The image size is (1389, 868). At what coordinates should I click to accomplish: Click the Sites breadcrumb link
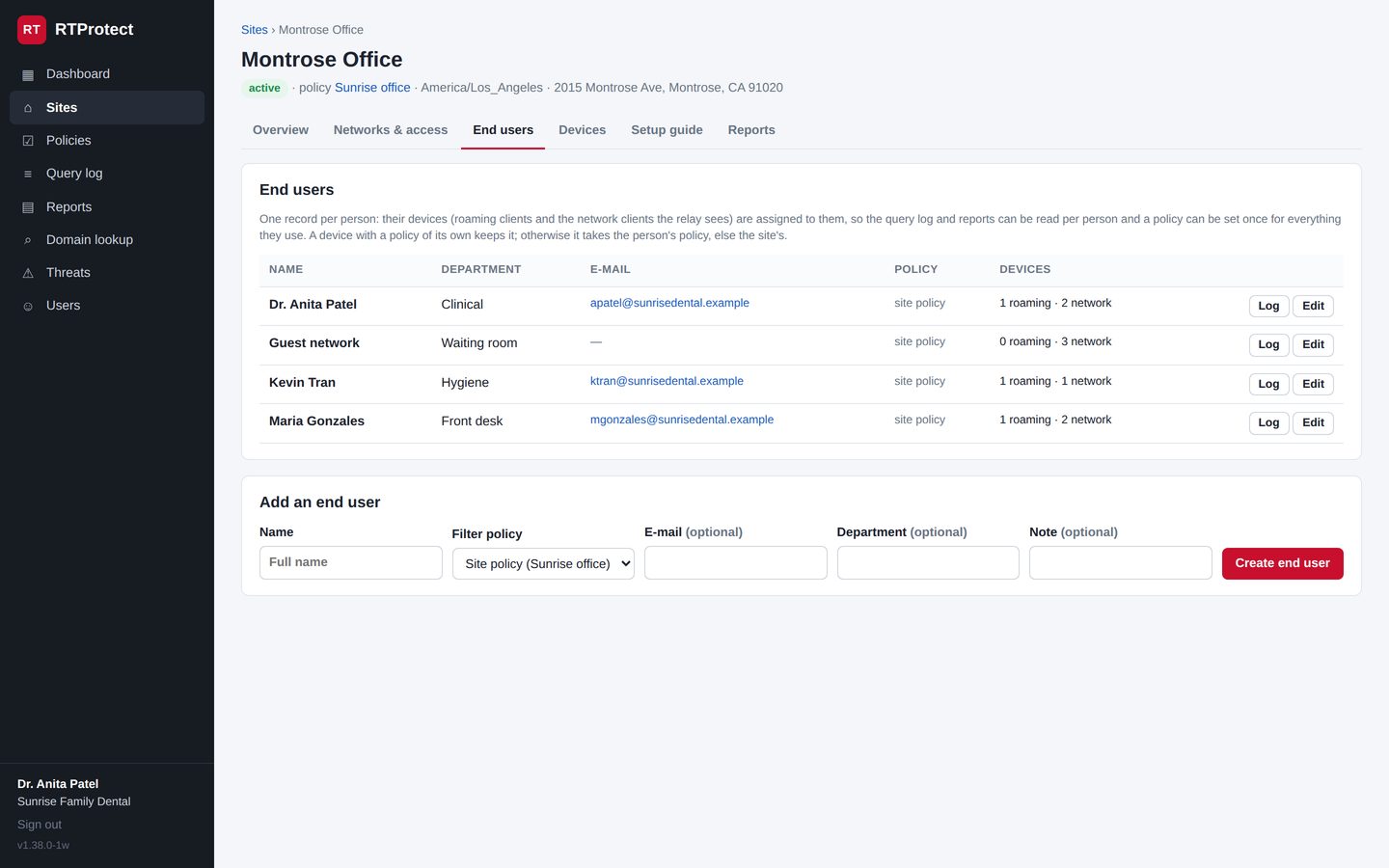[255, 30]
